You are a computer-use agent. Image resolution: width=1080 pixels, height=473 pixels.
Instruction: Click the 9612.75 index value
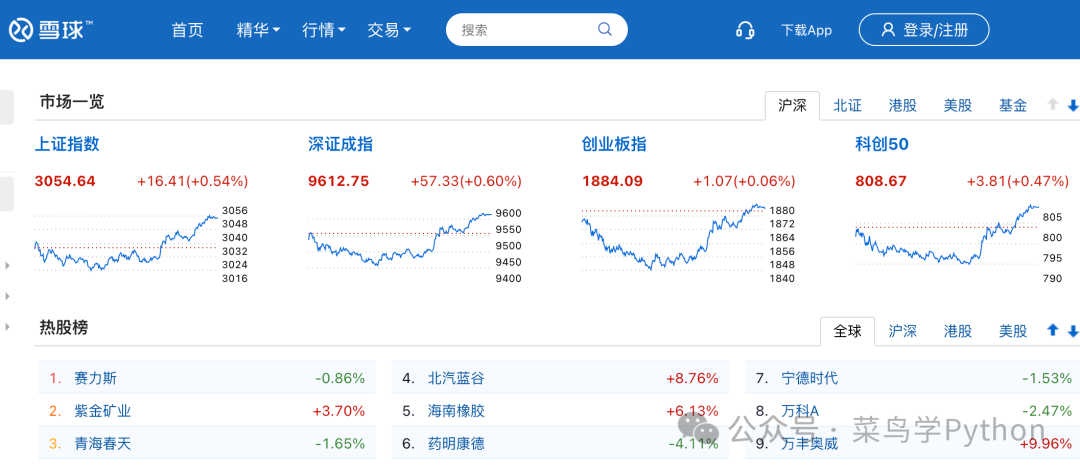tap(338, 182)
